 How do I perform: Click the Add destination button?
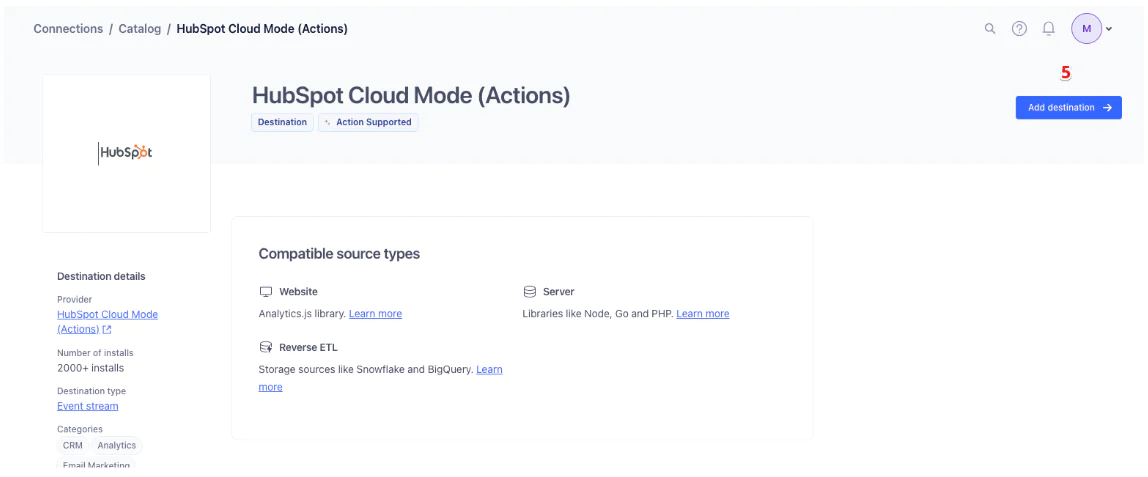(x=1068, y=108)
